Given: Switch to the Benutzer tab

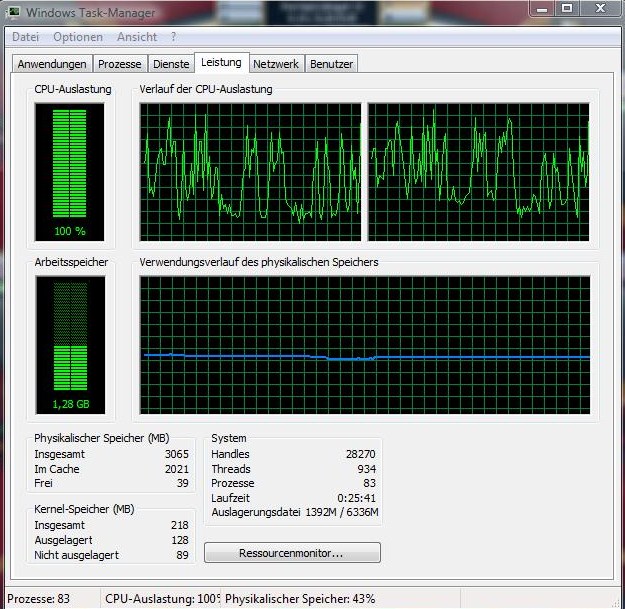Looking at the screenshot, I should [x=331, y=64].
